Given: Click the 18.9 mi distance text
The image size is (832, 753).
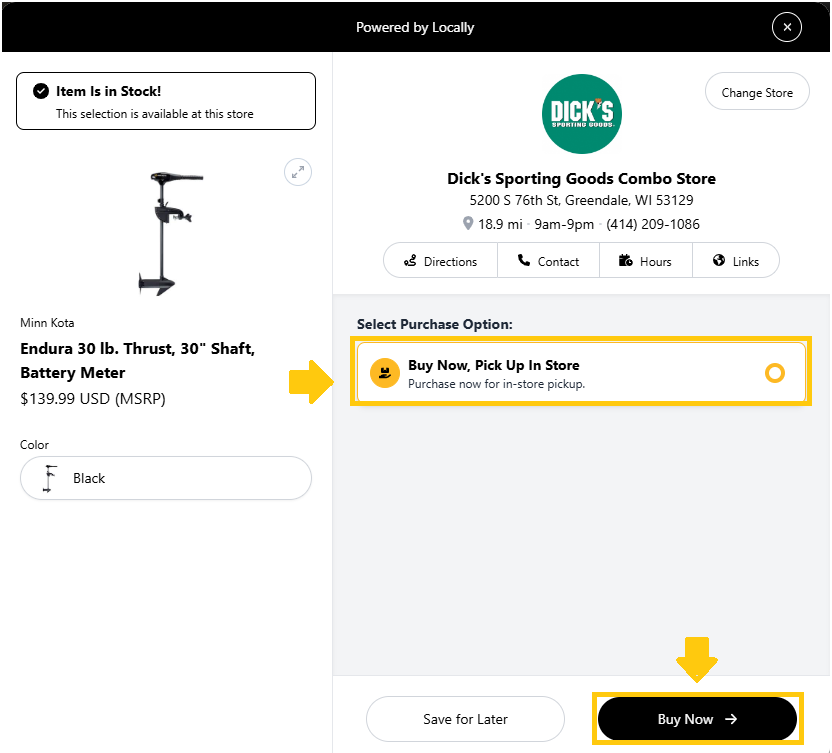Looking at the screenshot, I should coord(500,224).
